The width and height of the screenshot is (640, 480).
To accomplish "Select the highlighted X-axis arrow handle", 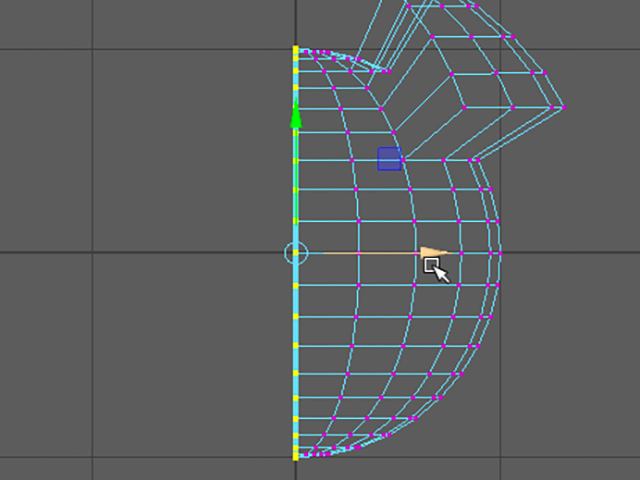I will 436,253.
